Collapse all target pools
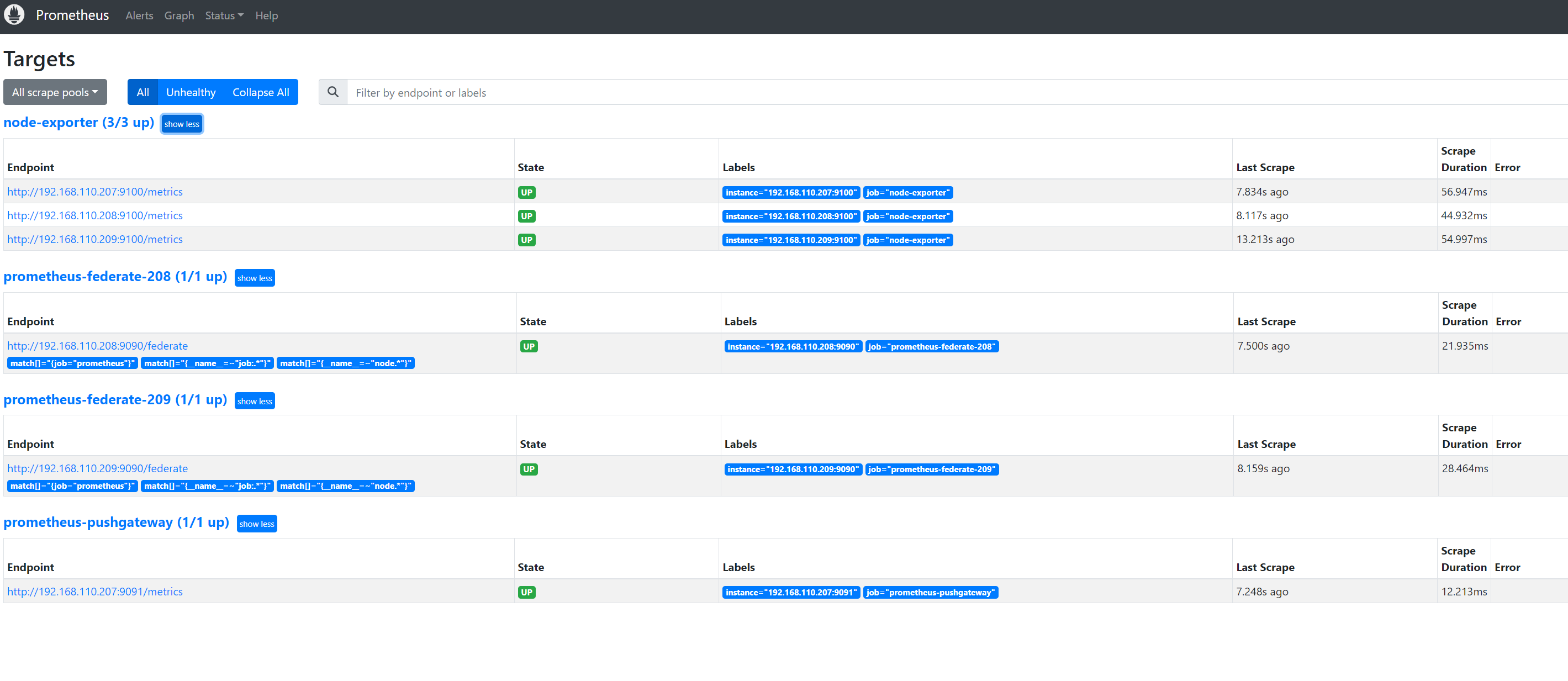Screen dimensions: 1568x681 point(261,92)
